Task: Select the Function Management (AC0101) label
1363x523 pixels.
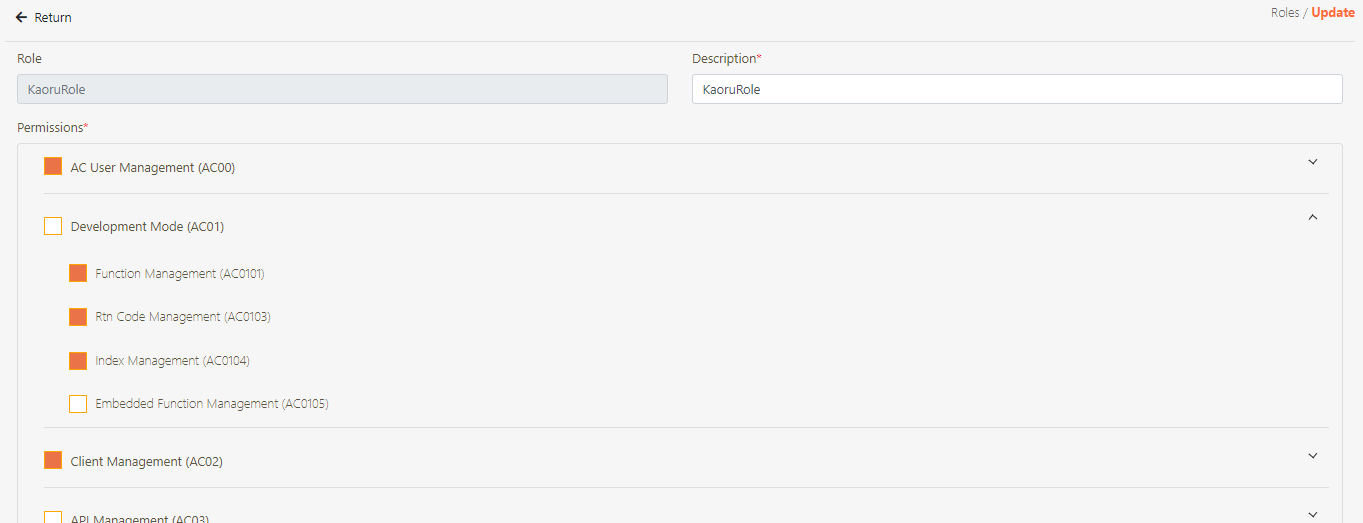Action: [x=180, y=273]
